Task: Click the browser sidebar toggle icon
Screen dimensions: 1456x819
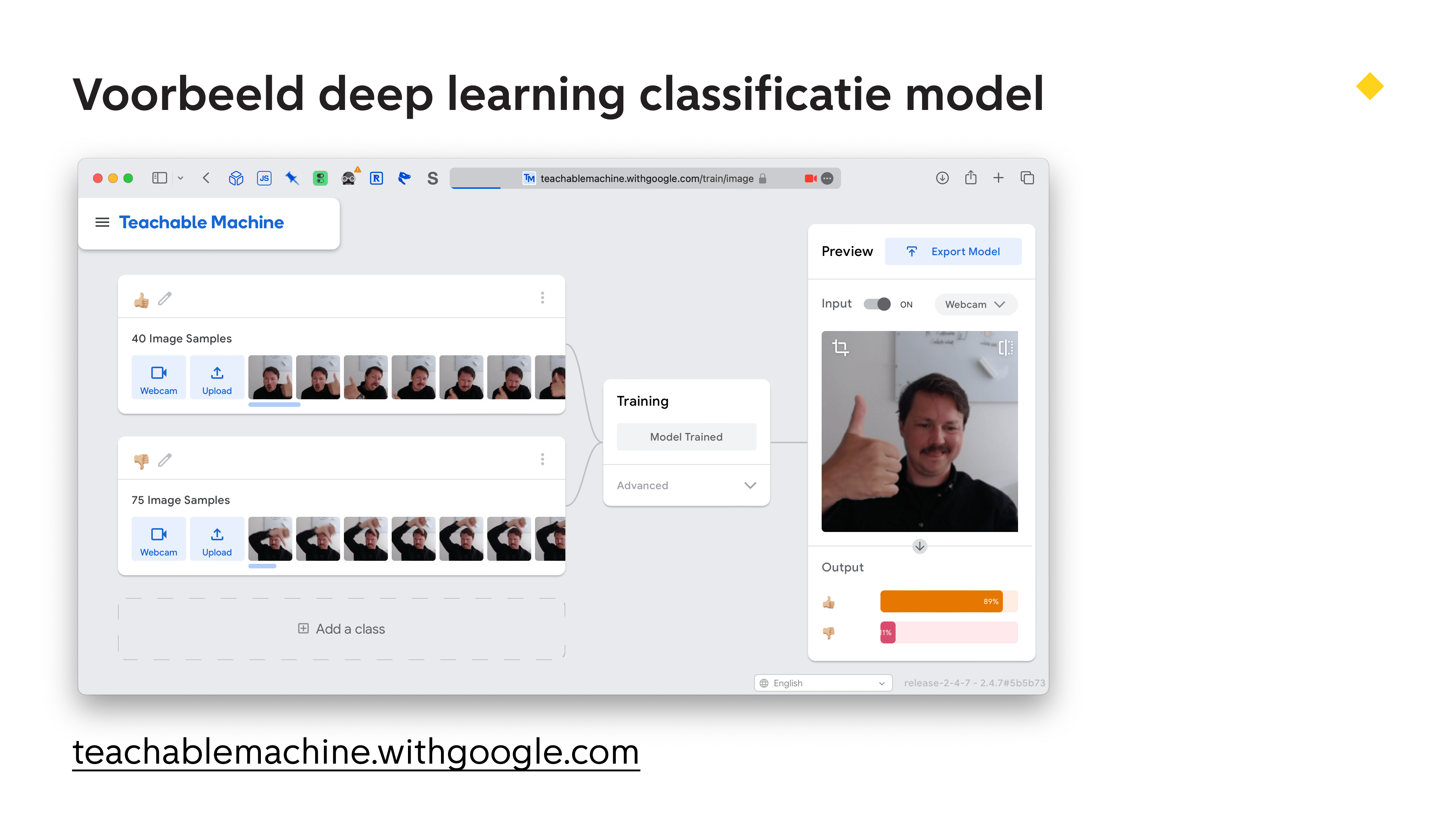Action: point(160,179)
